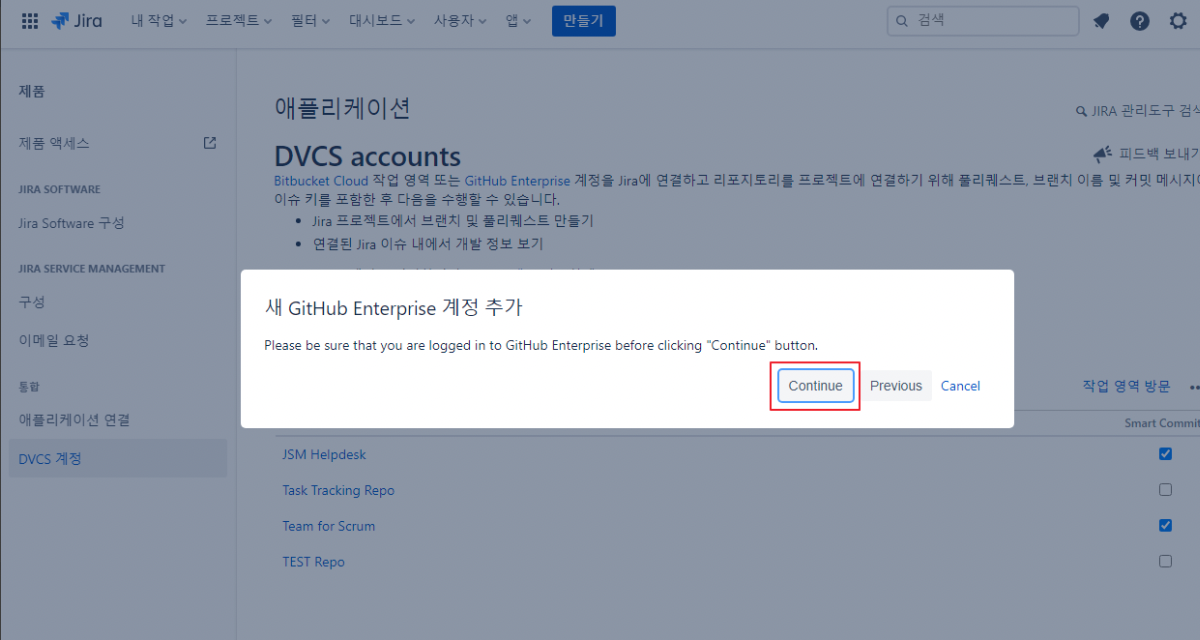Image resolution: width=1200 pixels, height=640 pixels.
Task: Open the three-dots more actions menu
Action: (x=1194, y=386)
